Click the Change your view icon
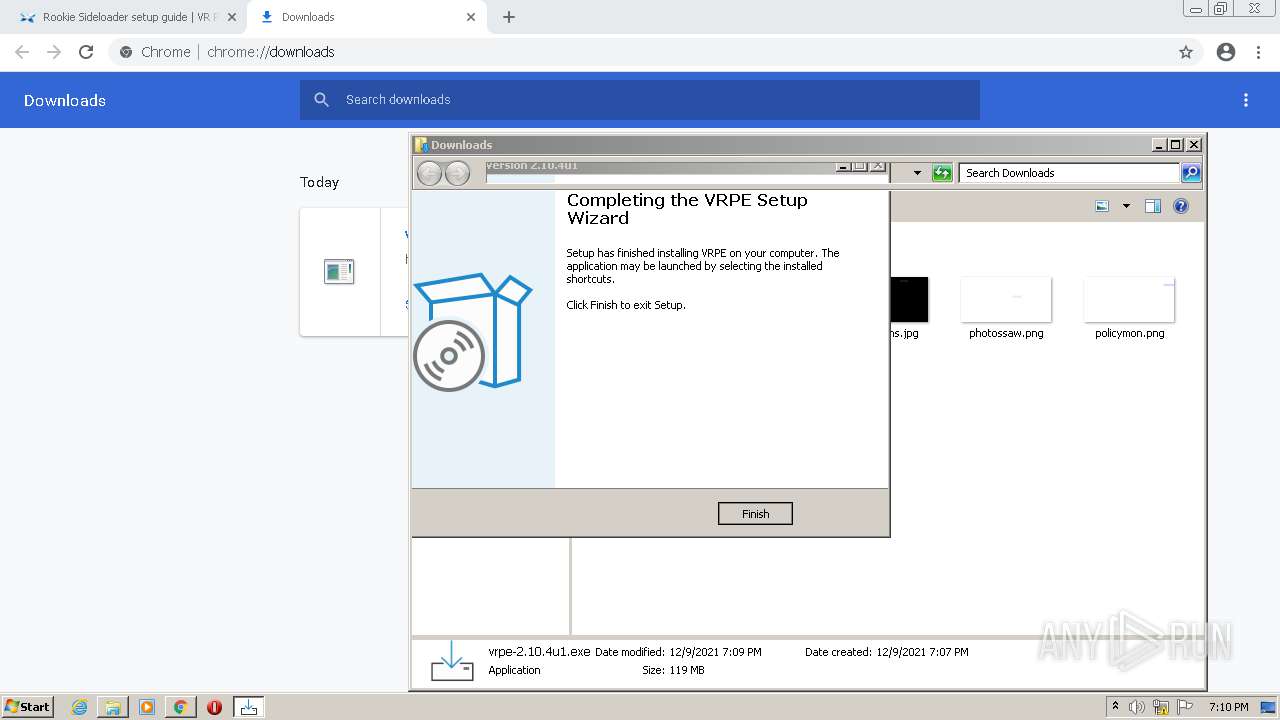Image resolution: width=1280 pixels, height=720 pixels. (x=1102, y=206)
